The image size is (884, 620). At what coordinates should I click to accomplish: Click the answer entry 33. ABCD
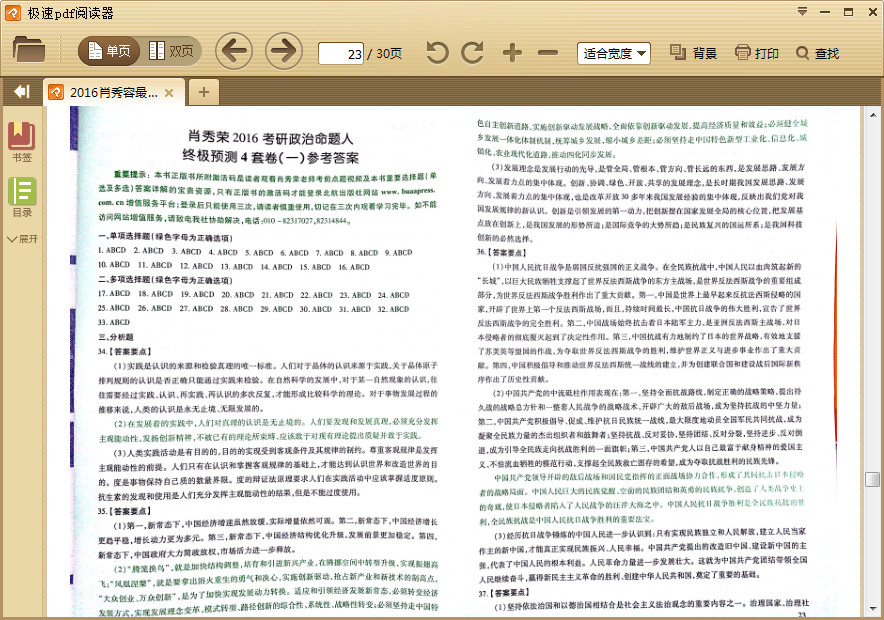114,322
